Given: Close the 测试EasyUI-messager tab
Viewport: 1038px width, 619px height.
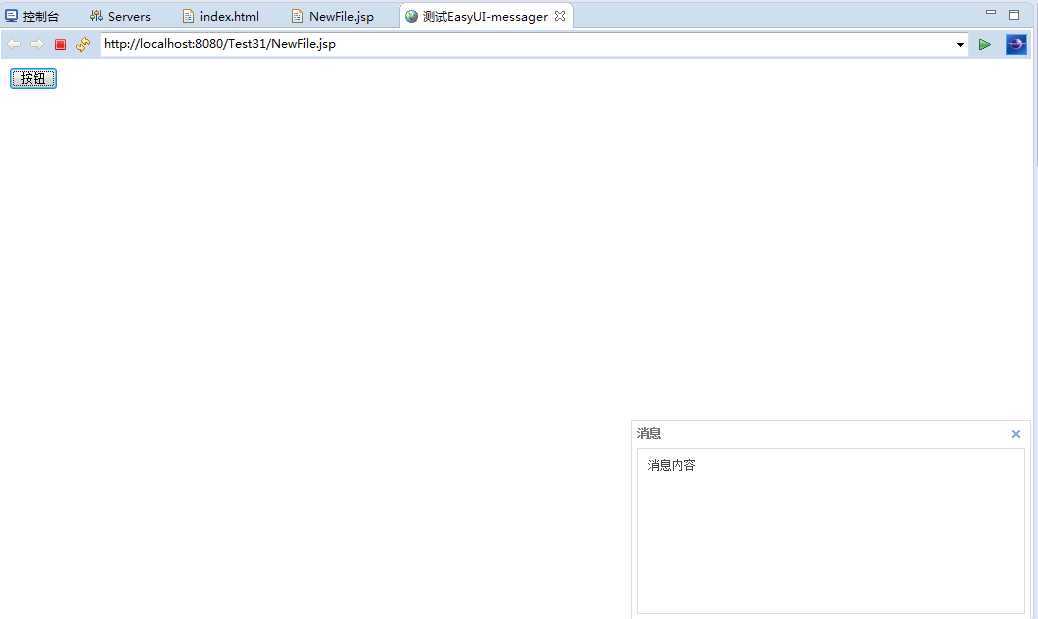Looking at the screenshot, I should (560, 16).
